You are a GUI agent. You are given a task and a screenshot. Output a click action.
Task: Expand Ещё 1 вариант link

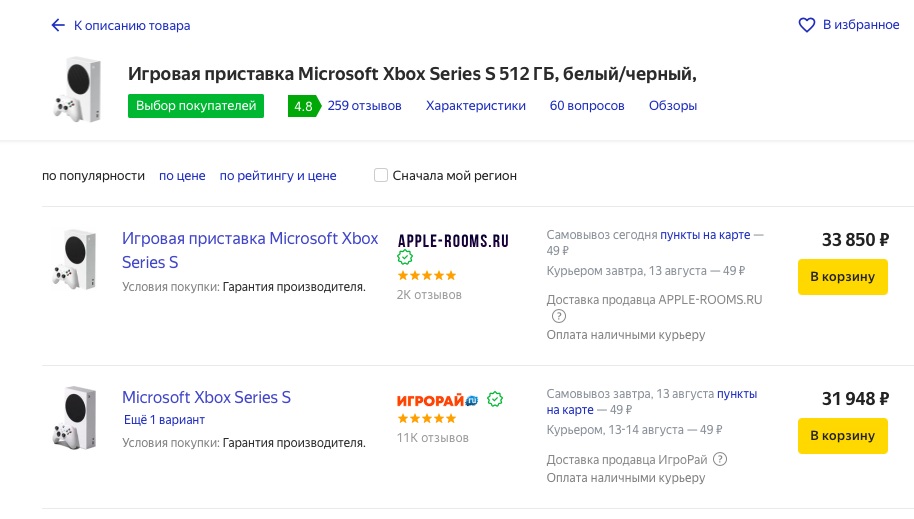click(164, 420)
